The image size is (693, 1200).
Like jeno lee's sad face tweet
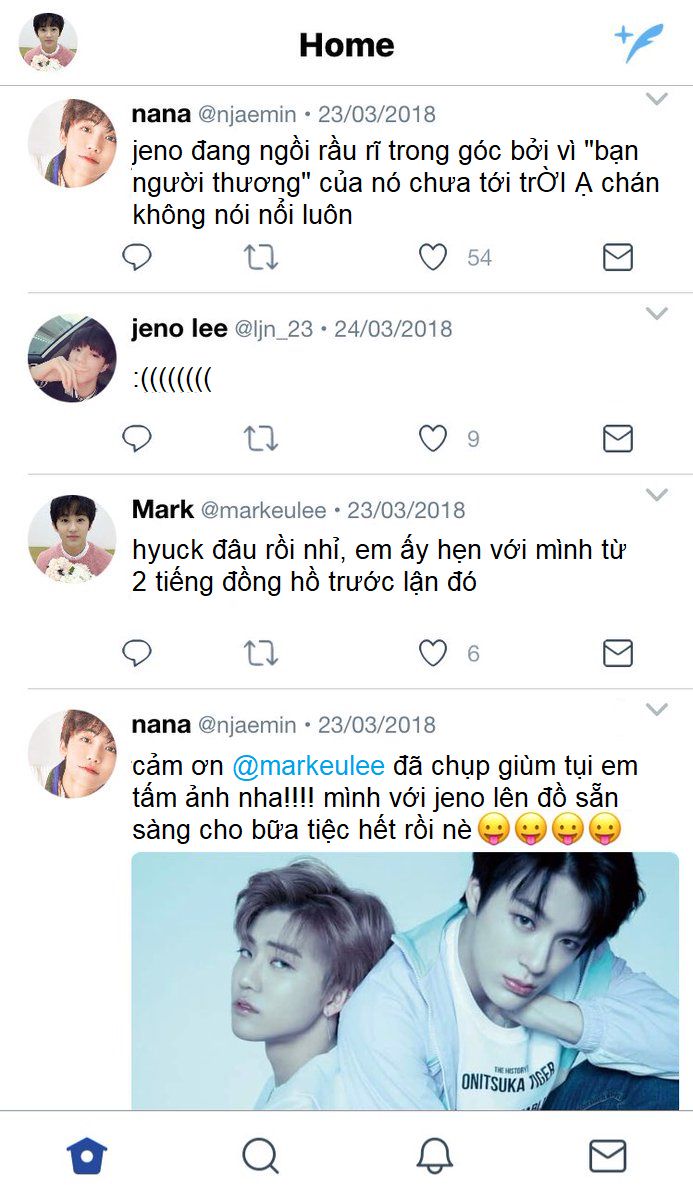[x=432, y=438]
